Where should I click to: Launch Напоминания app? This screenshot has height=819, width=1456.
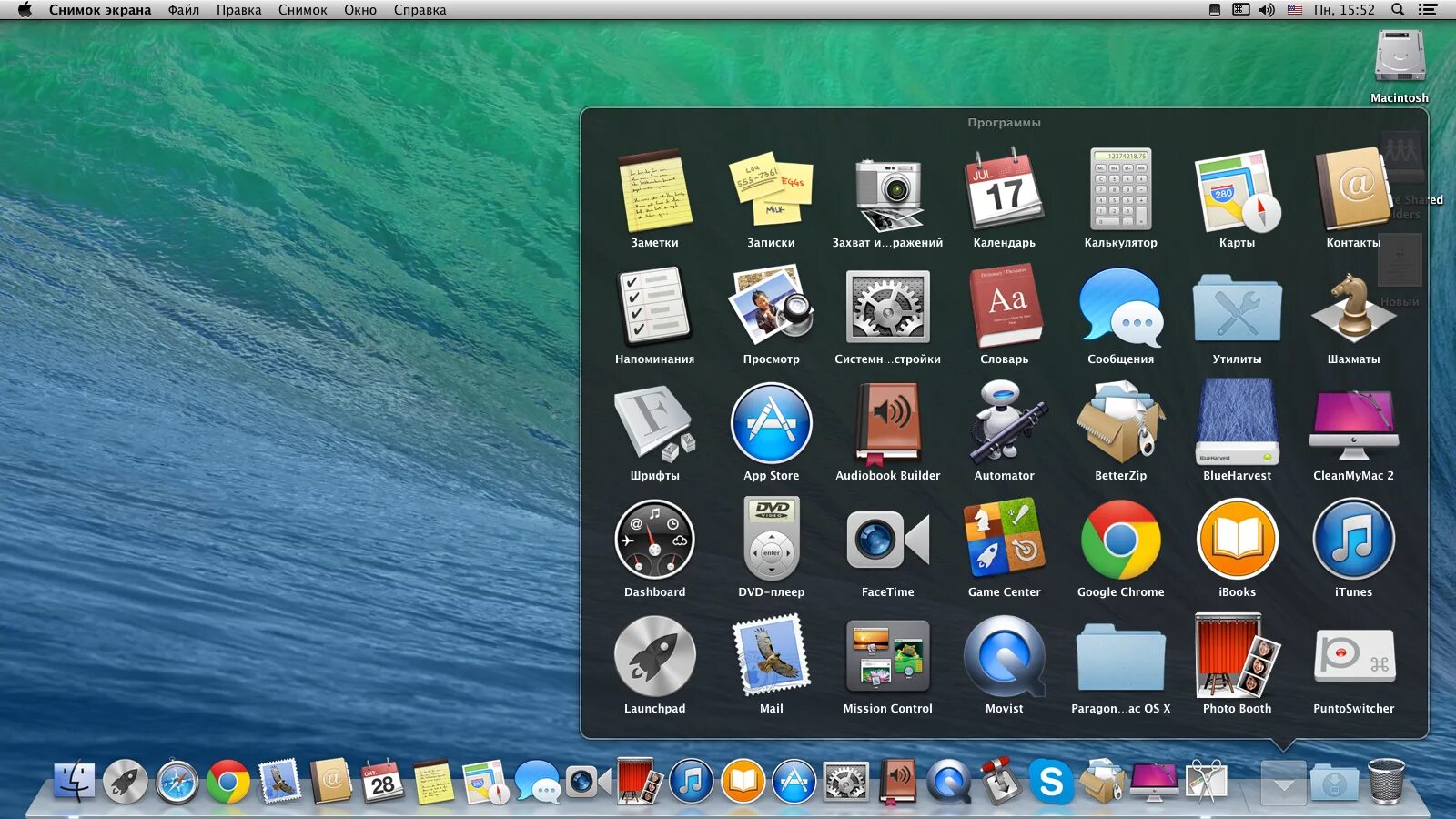pyautogui.click(x=654, y=307)
